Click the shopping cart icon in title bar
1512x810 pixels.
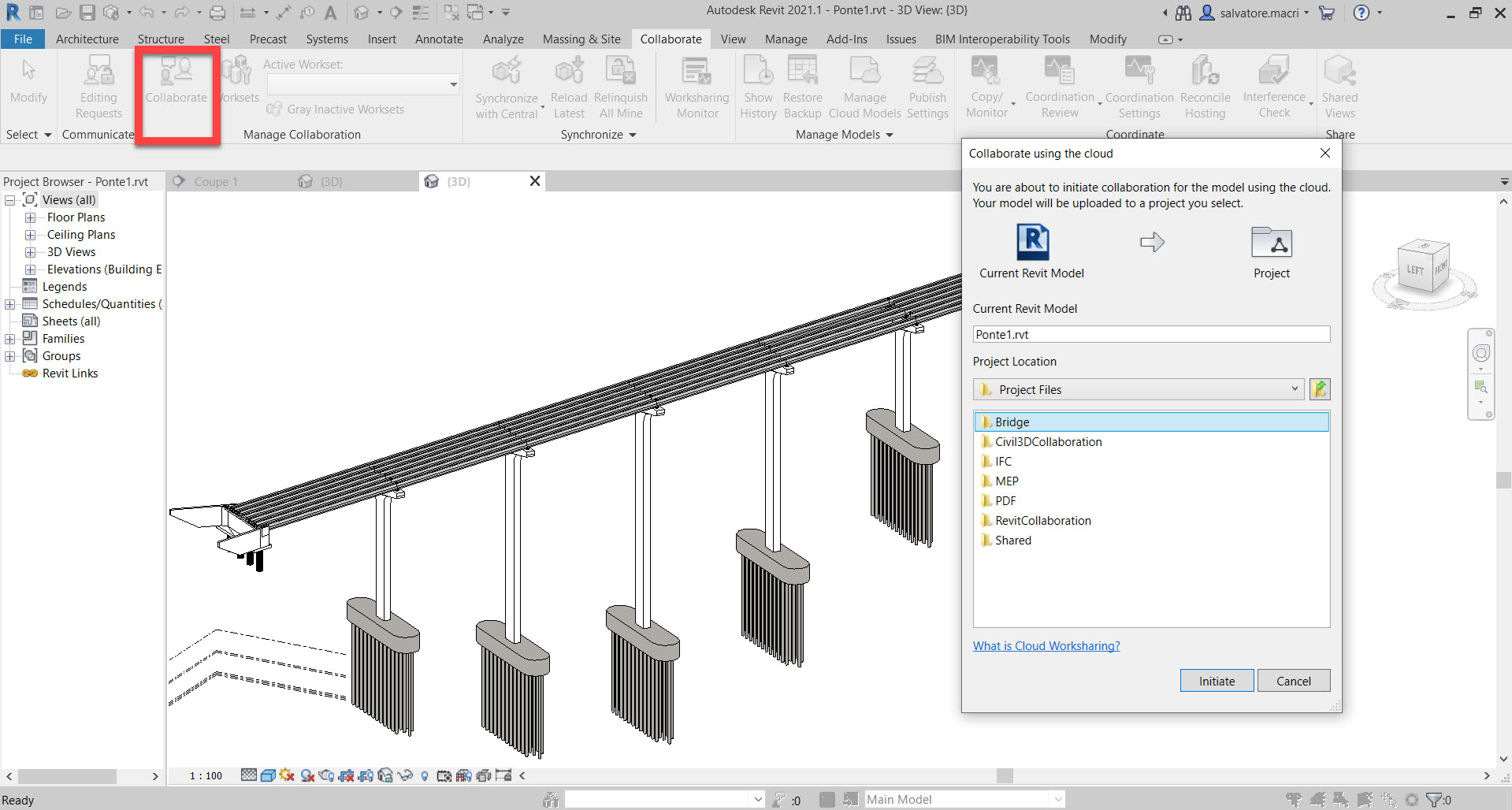1327,13
